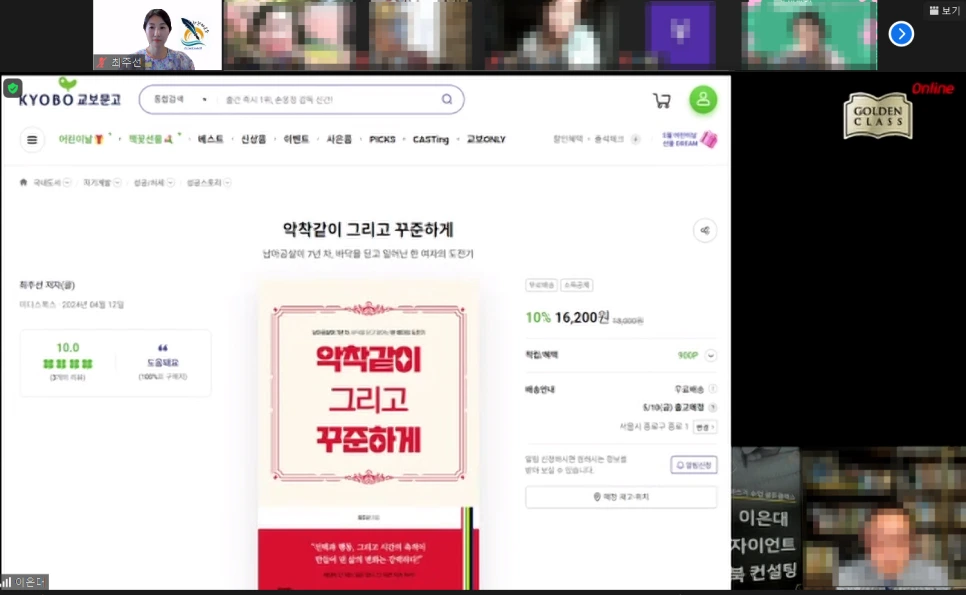
Task: Click the 소득공제 tag
Action: click(x=577, y=285)
